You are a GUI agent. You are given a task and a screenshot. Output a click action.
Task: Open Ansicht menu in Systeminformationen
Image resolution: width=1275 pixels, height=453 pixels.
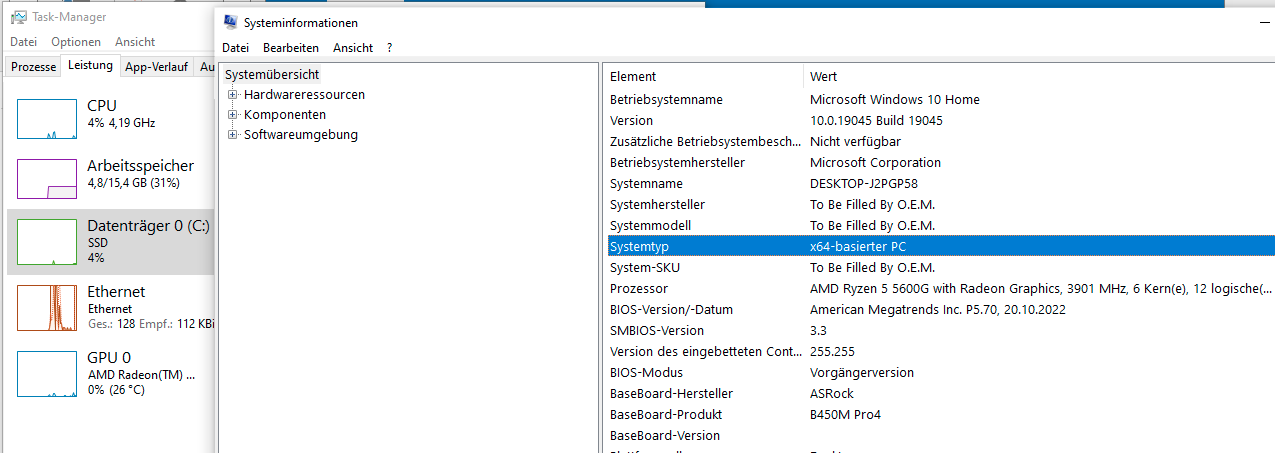(353, 48)
